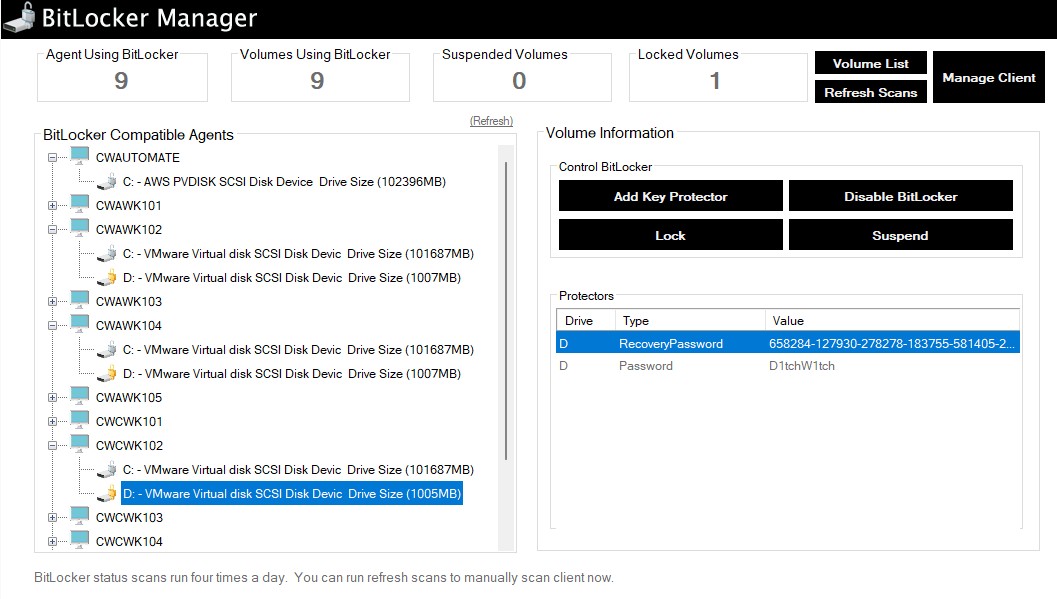The height and width of the screenshot is (599, 1057).
Task: Collapse the CWAUTOMATE tree node
Action: (53, 158)
